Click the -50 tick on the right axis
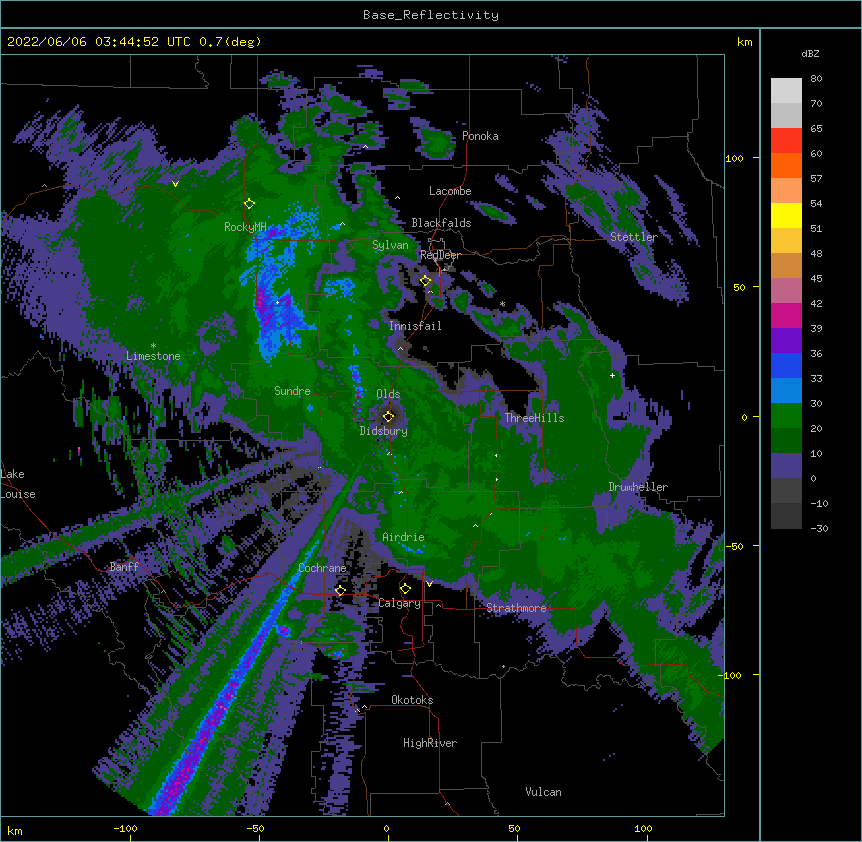This screenshot has height=842, width=862. click(x=734, y=546)
